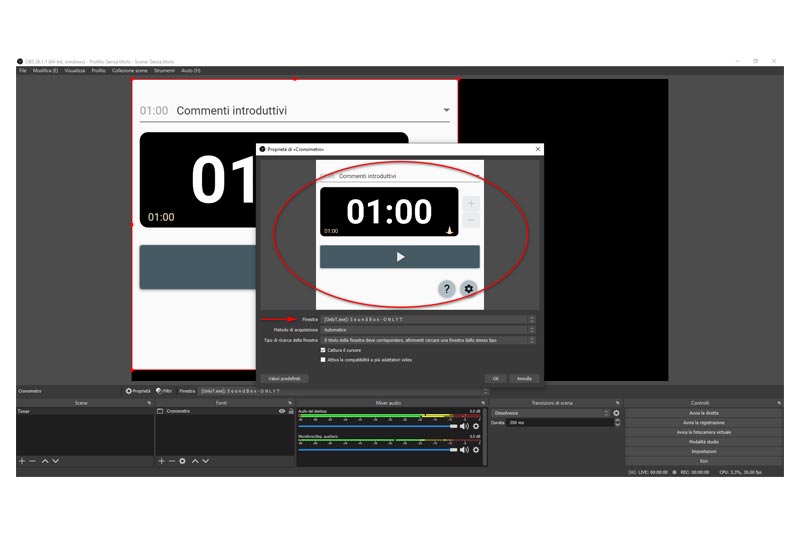The height and width of the screenshot is (534, 800).
Task: Click Annulla to cancel the dialog
Action: click(524, 378)
